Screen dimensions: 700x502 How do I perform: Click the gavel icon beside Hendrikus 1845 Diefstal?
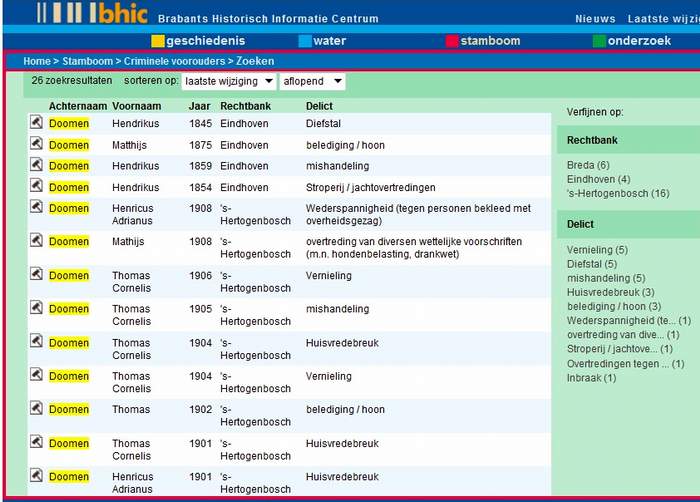[x=35, y=122]
